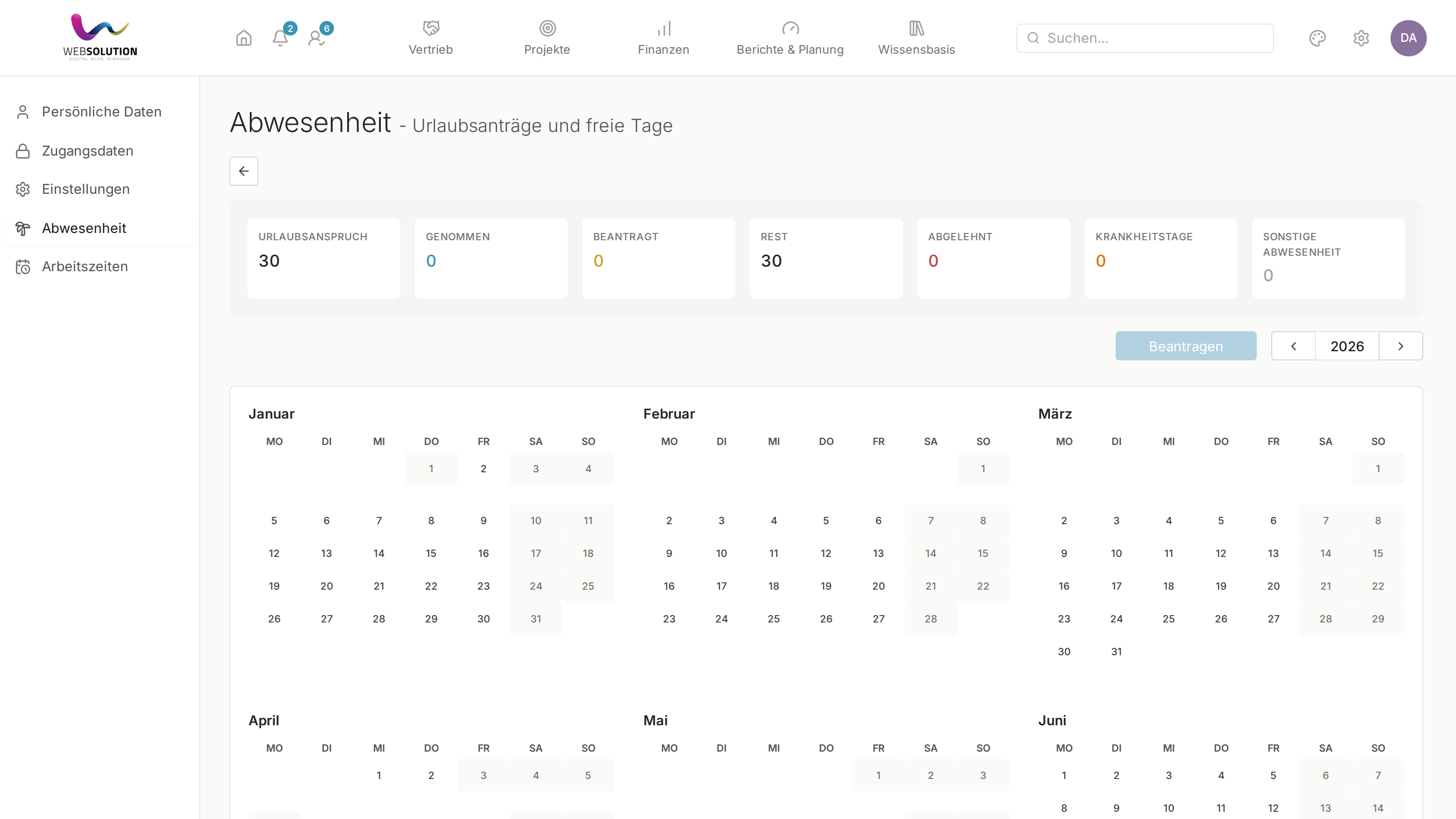Select March 12 in the calendar

coord(1221,553)
